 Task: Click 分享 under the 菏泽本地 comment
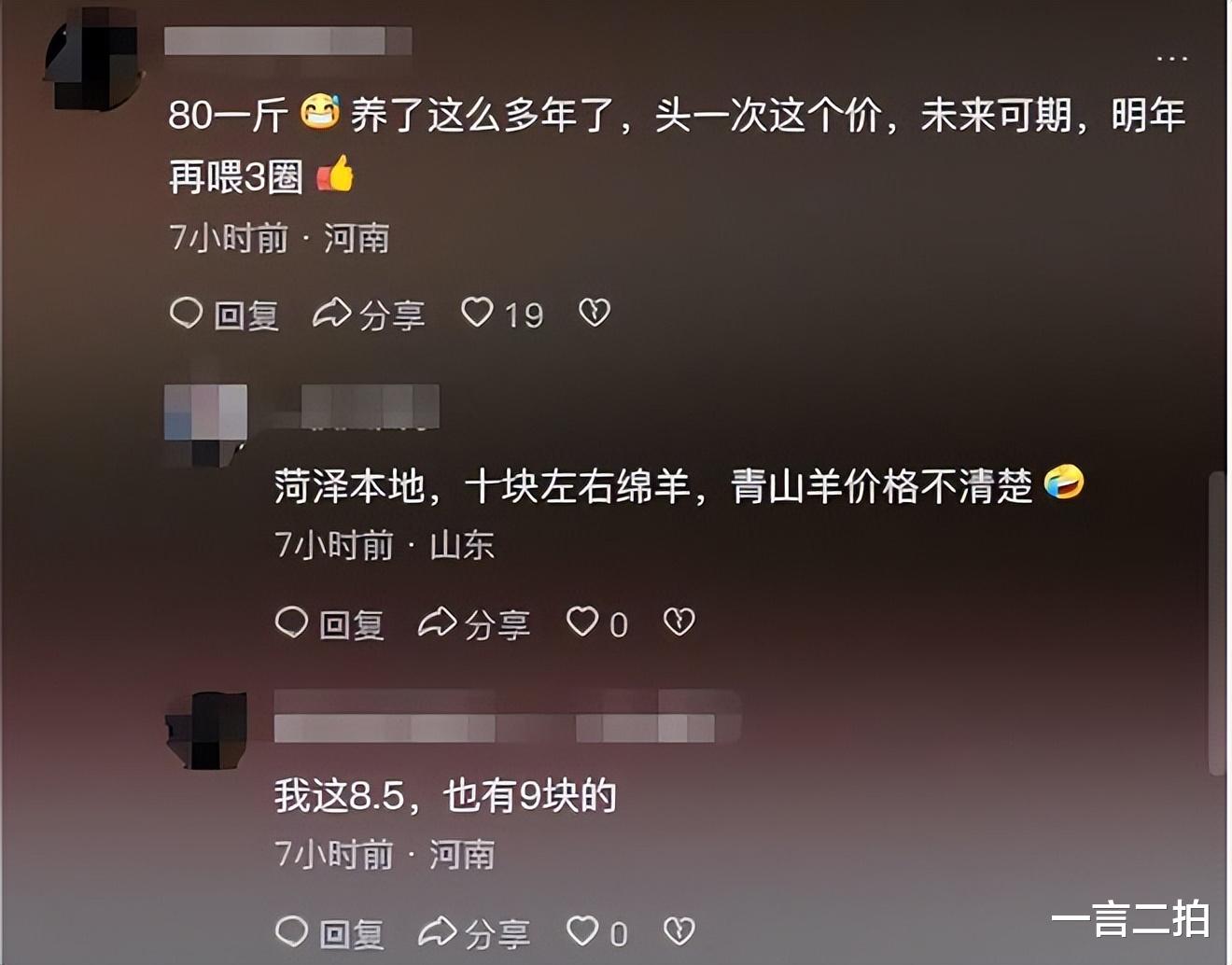point(497,624)
